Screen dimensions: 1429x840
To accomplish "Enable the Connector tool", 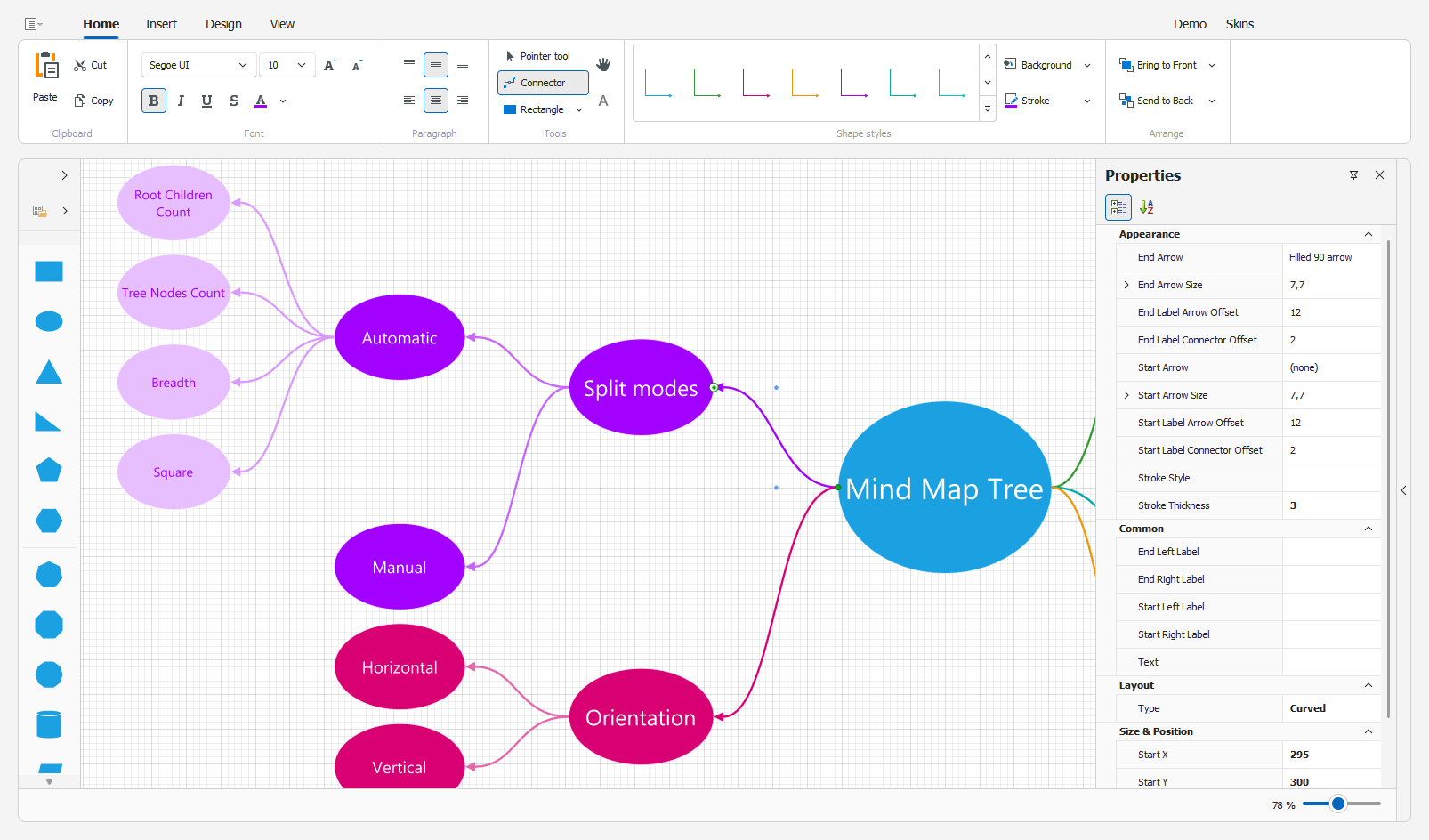I will 543,83.
